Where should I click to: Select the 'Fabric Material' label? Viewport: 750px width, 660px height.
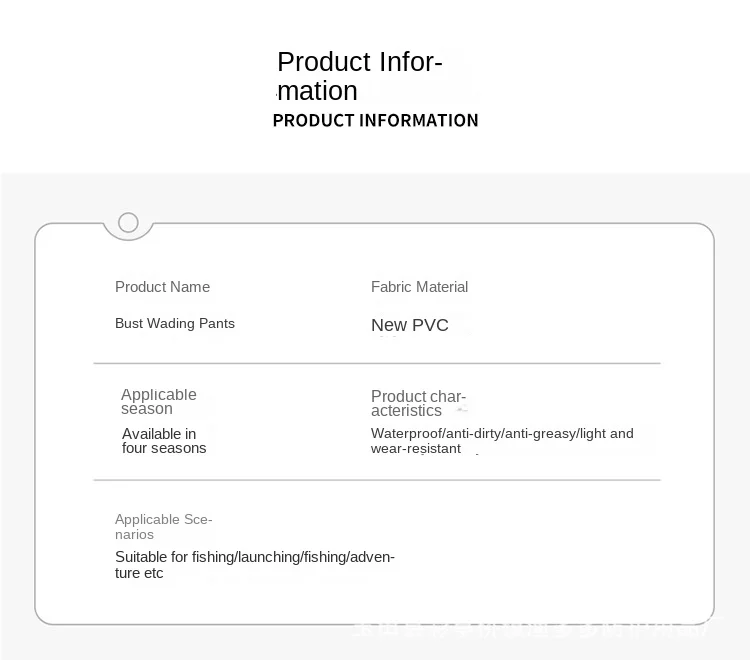coord(419,287)
